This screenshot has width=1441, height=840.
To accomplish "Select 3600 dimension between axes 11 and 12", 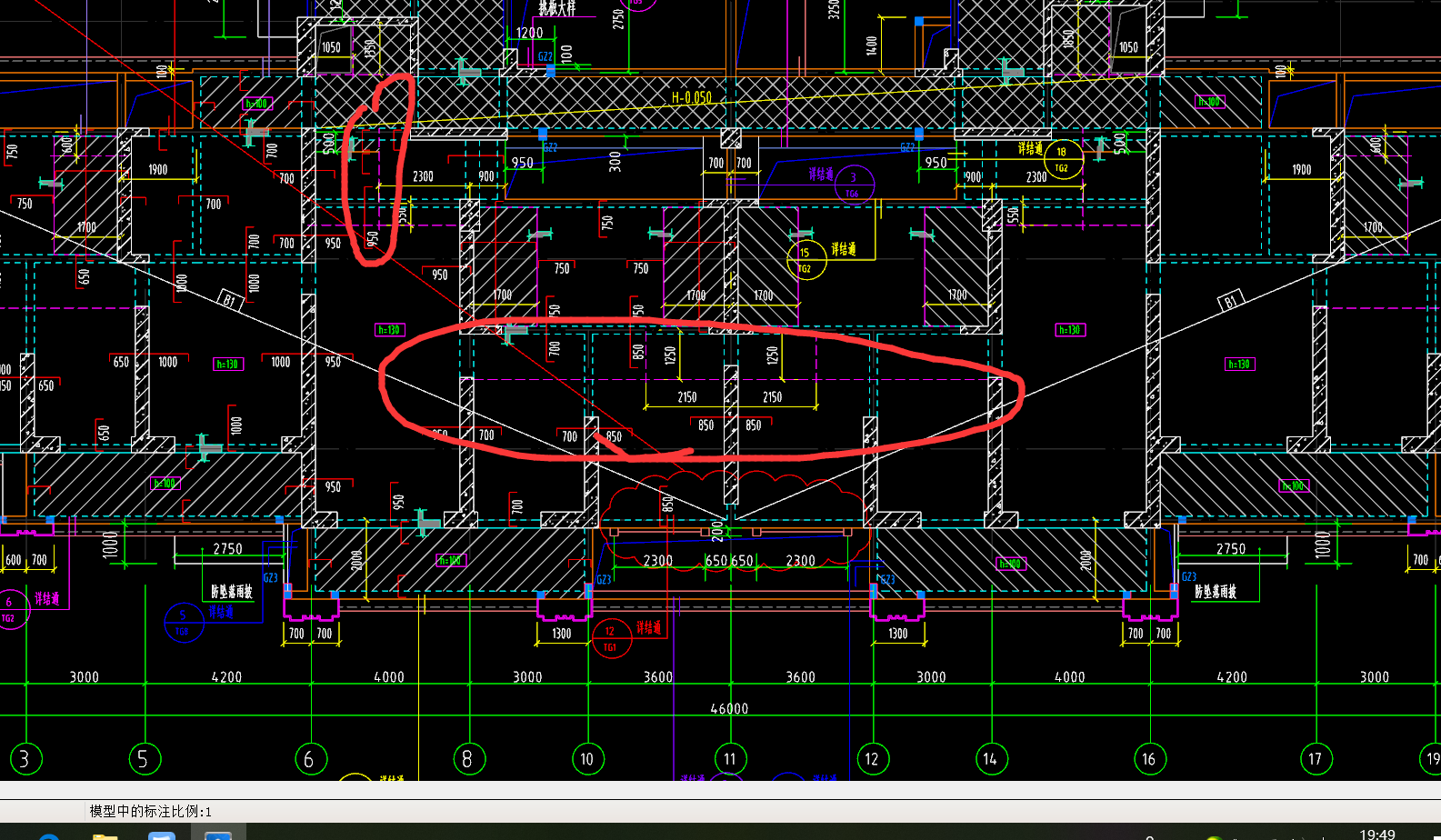I will coord(801,677).
